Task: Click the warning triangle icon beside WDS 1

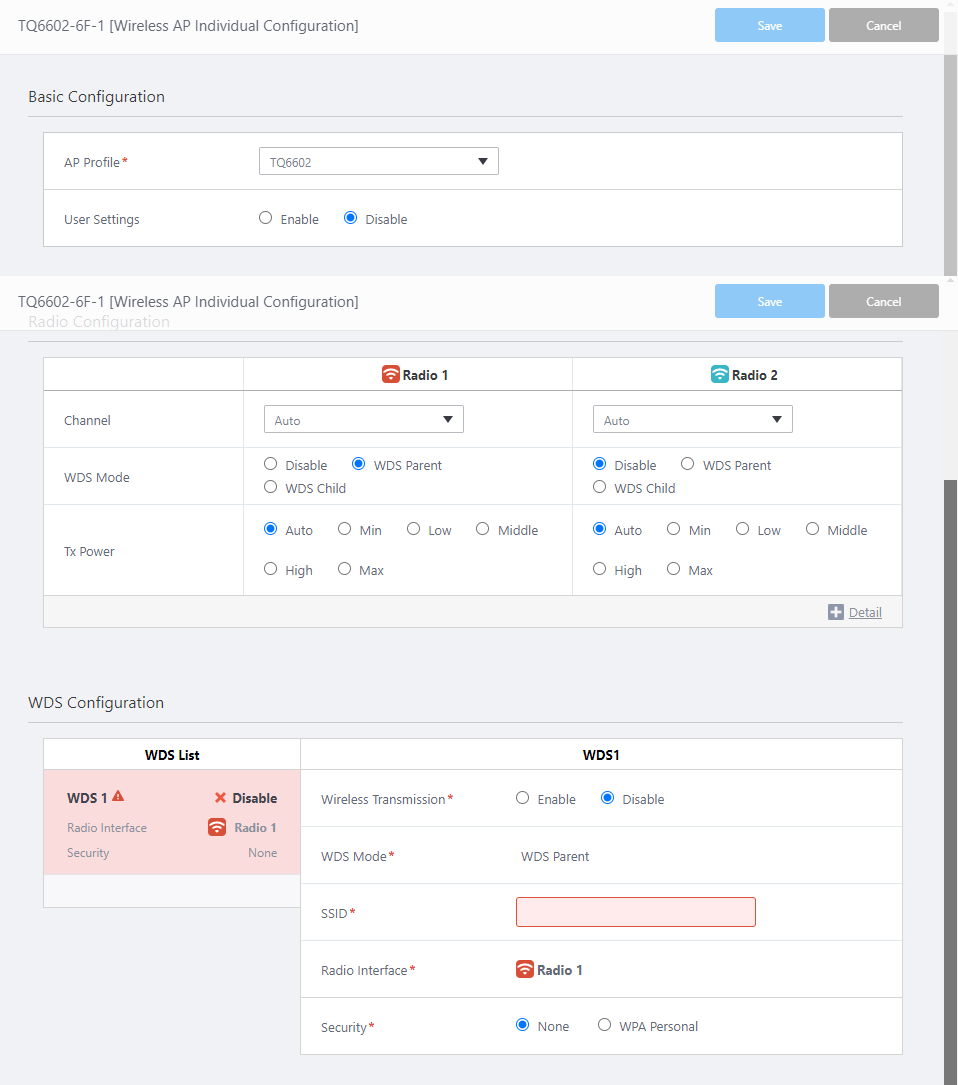Action: [x=118, y=796]
